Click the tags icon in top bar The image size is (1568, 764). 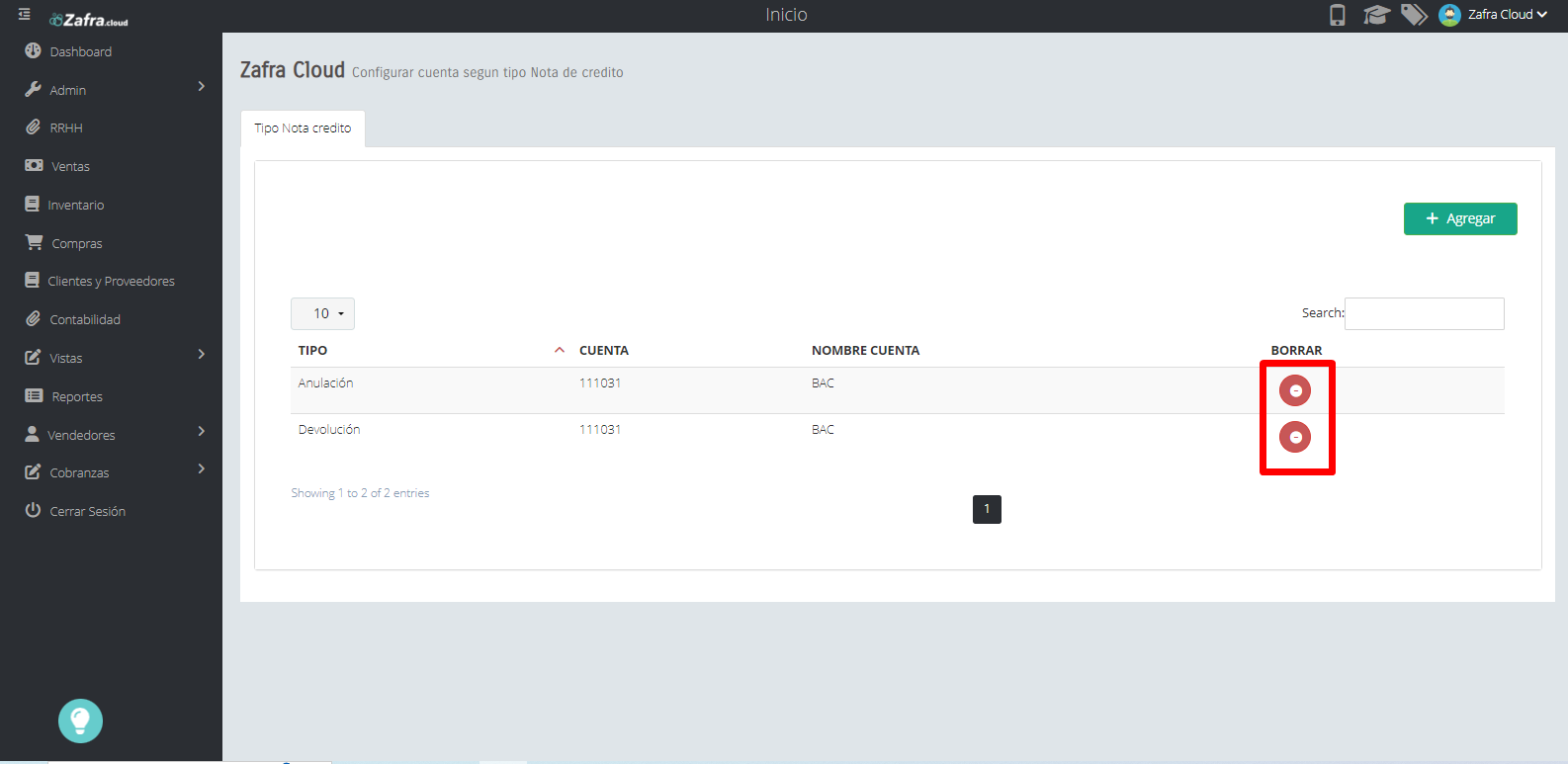tap(1415, 15)
